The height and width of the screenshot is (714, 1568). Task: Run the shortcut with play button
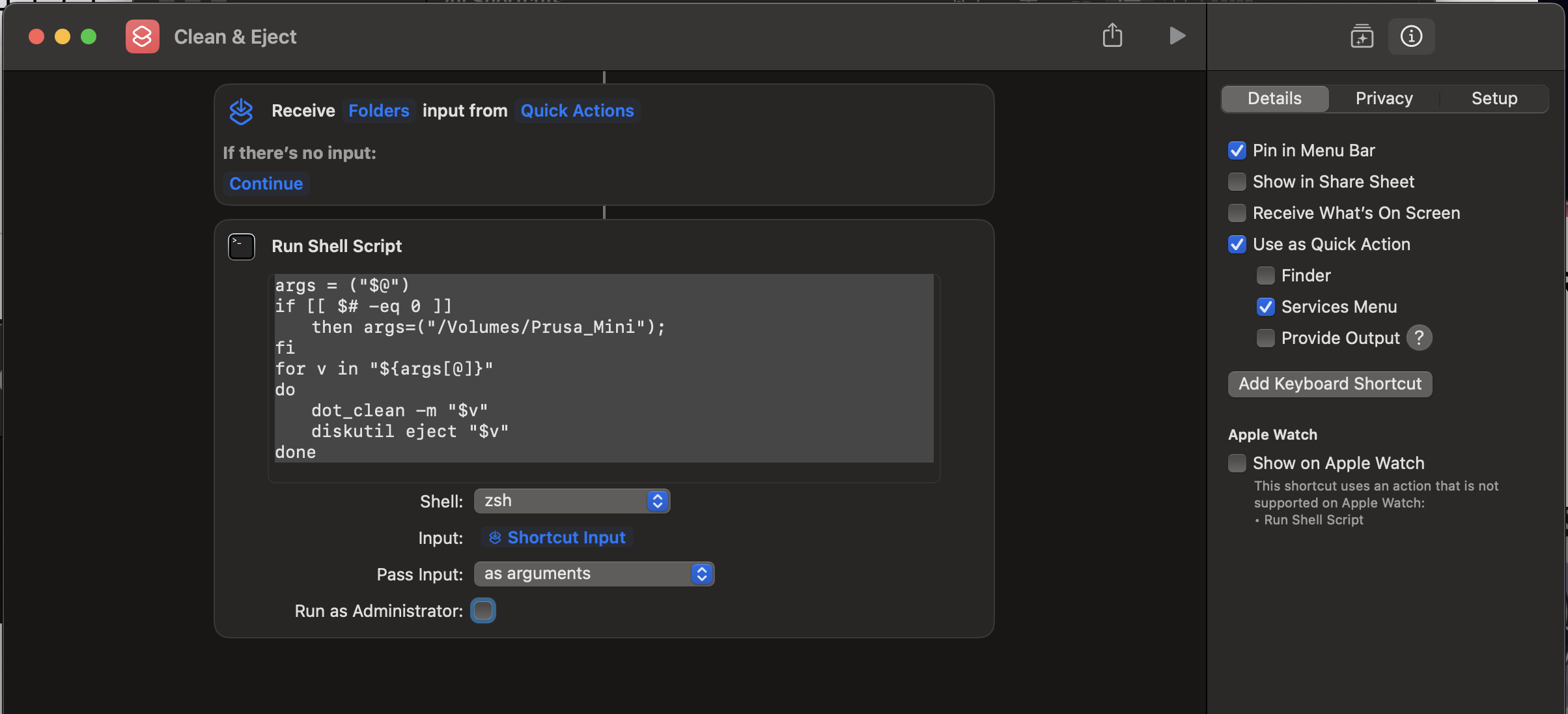click(x=1177, y=36)
